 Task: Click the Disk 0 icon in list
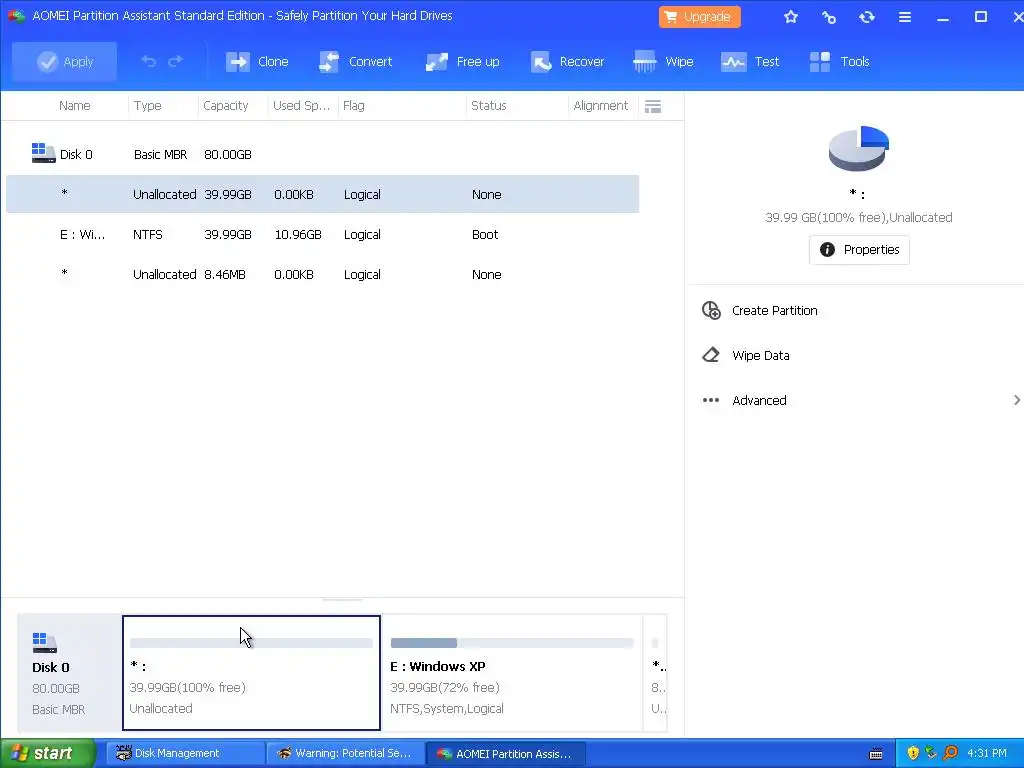[x=43, y=153]
